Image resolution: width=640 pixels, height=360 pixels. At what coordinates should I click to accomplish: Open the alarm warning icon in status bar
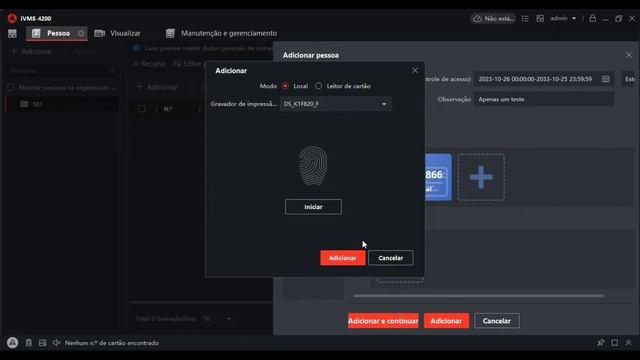12,343
